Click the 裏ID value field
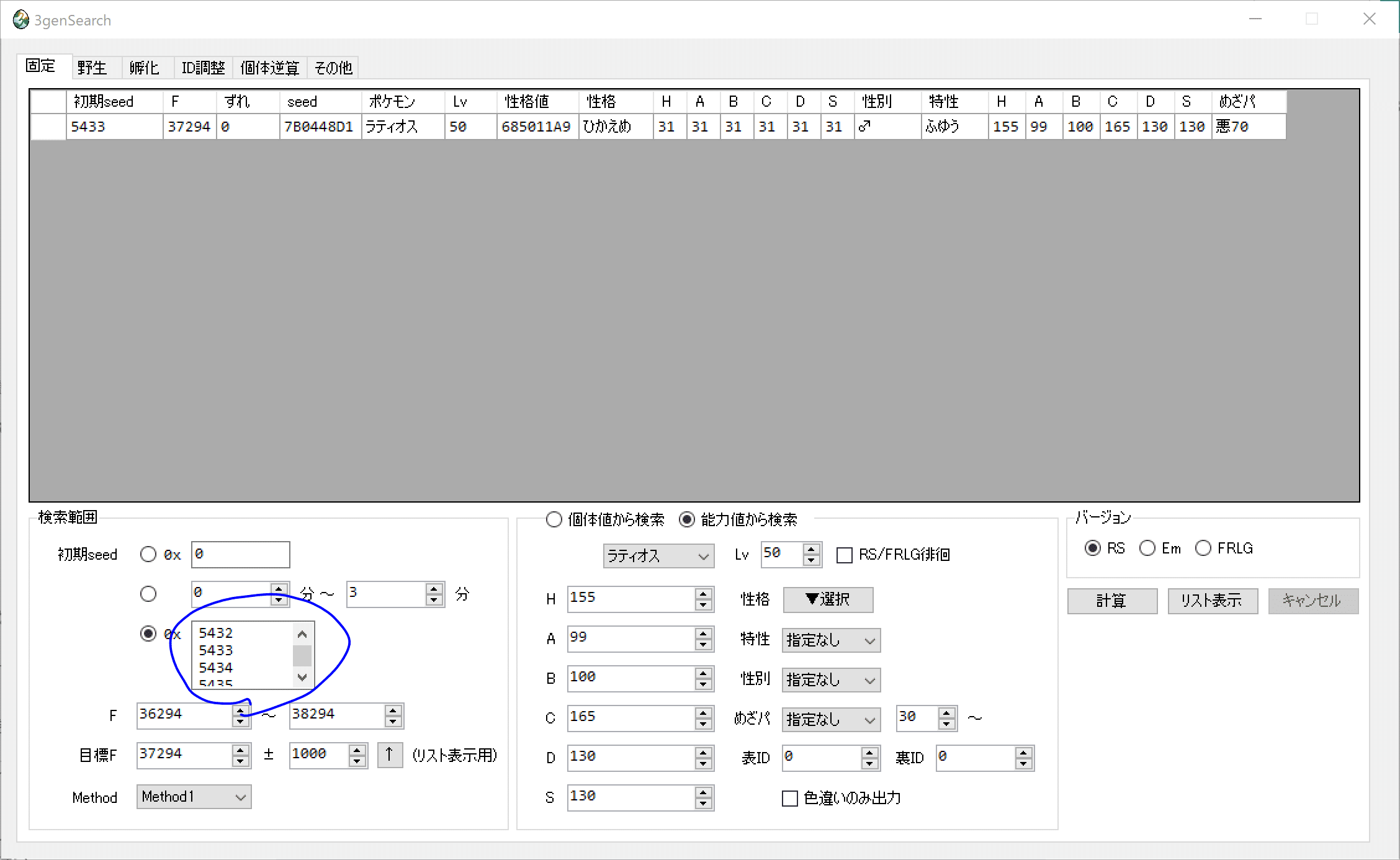Viewport: 1400px width, 860px height. point(976,758)
